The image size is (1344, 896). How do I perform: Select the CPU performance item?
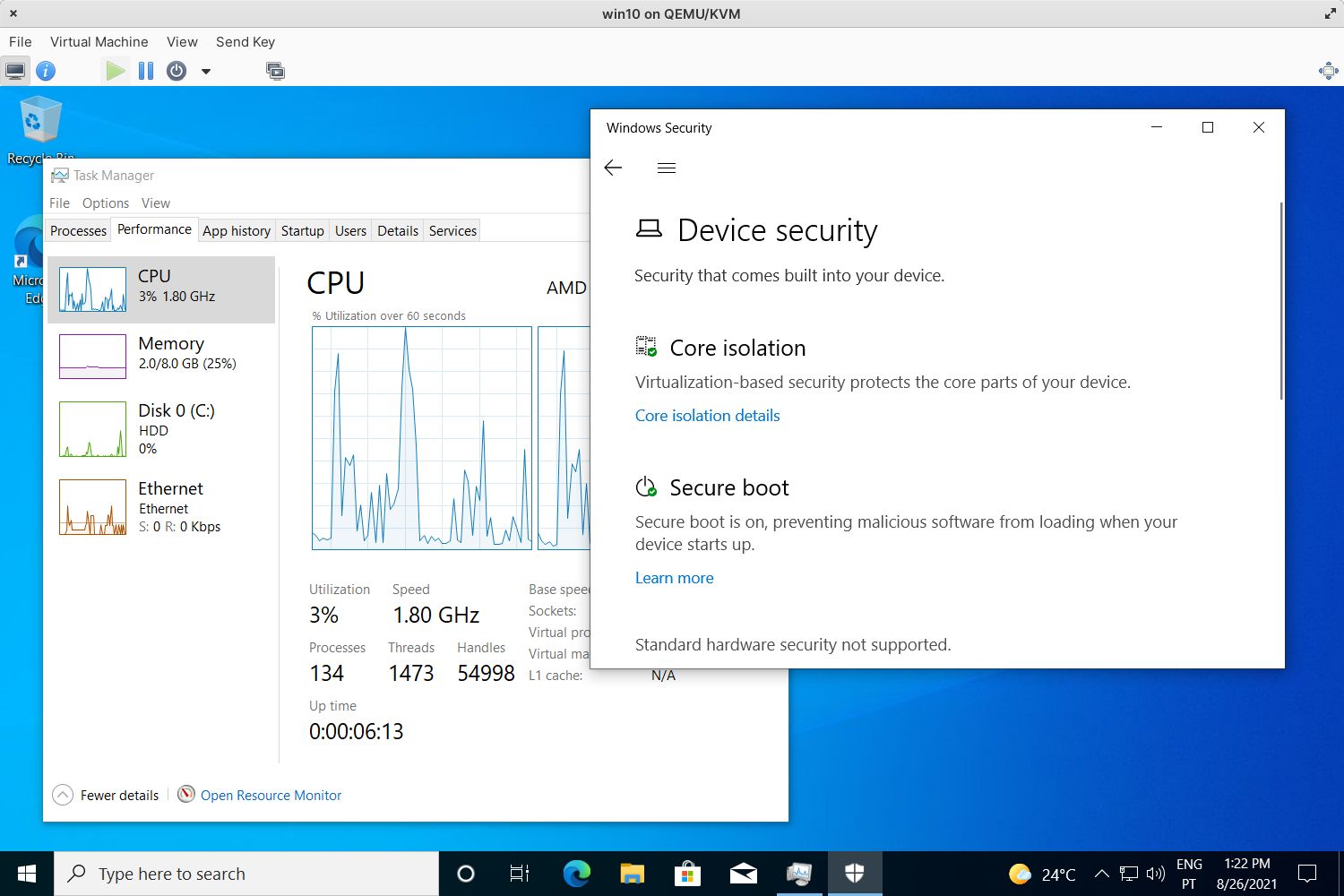[161, 289]
